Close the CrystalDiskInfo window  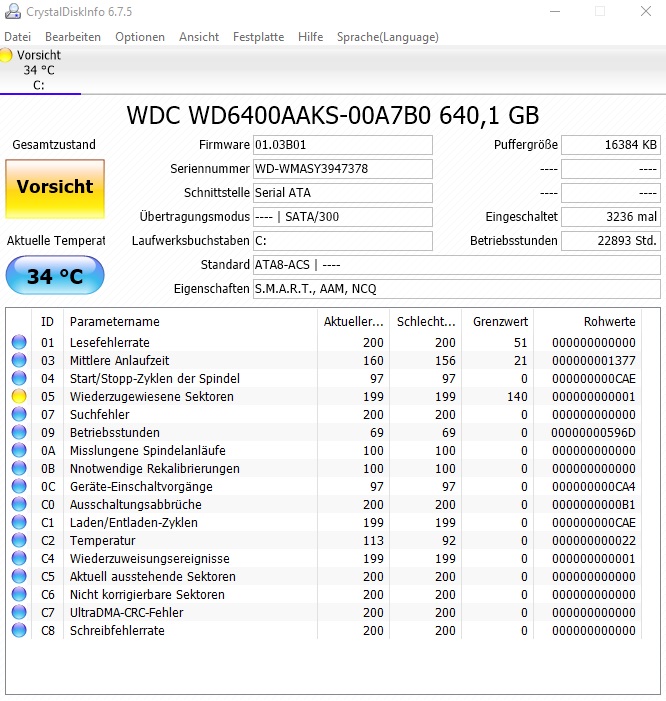click(x=645, y=11)
